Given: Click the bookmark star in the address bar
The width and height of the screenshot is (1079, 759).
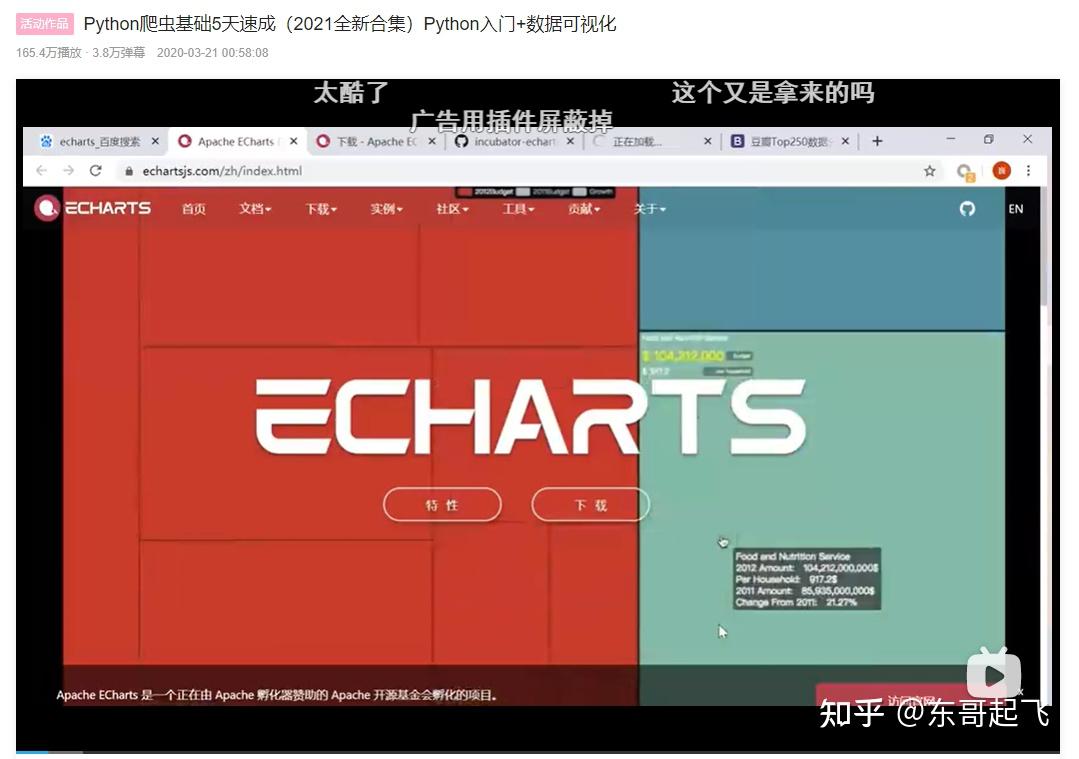Looking at the screenshot, I should pyautogui.click(x=930, y=172).
